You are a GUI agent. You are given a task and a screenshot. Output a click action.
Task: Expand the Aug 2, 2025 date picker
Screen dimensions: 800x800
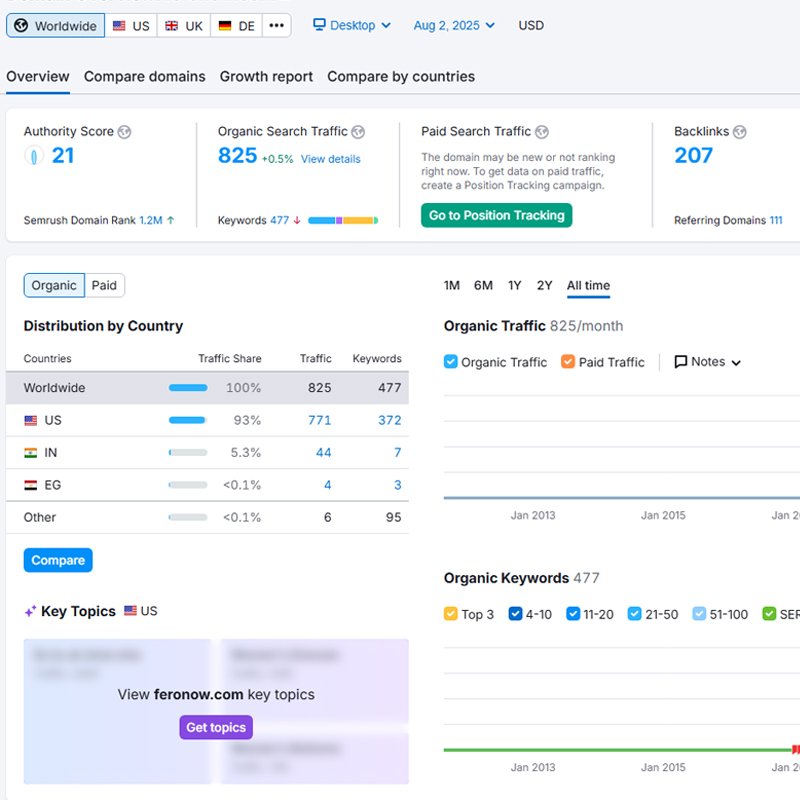[x=454, y=25]
